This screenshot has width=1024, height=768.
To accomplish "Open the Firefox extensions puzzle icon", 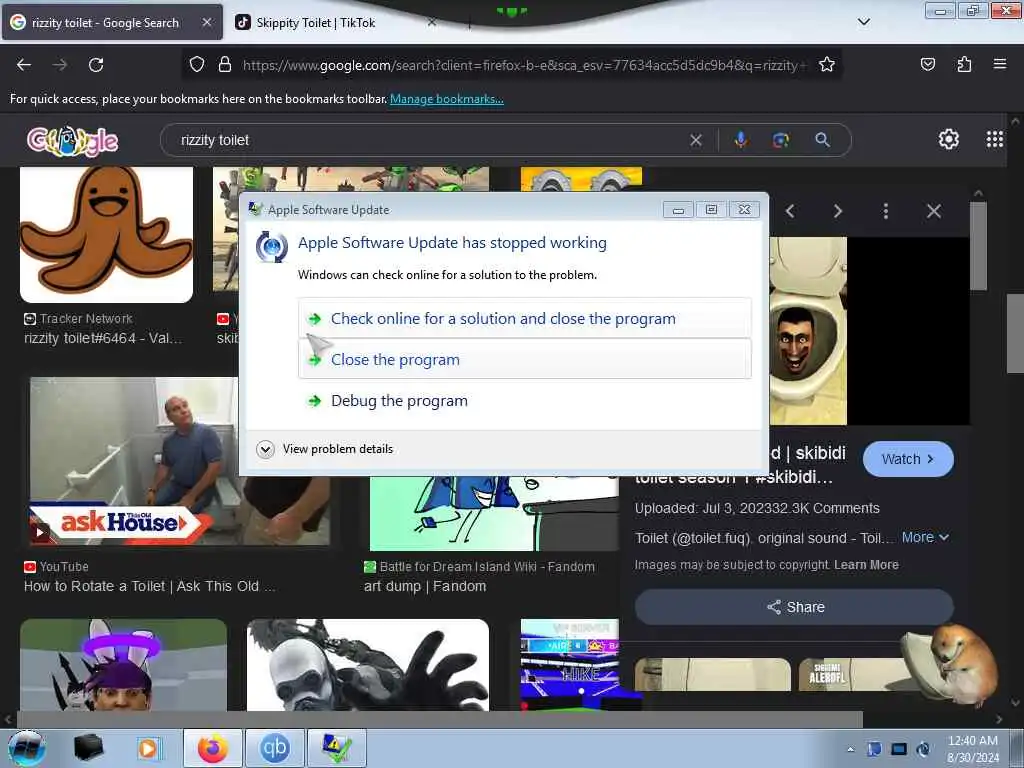I will coord(964,65).
